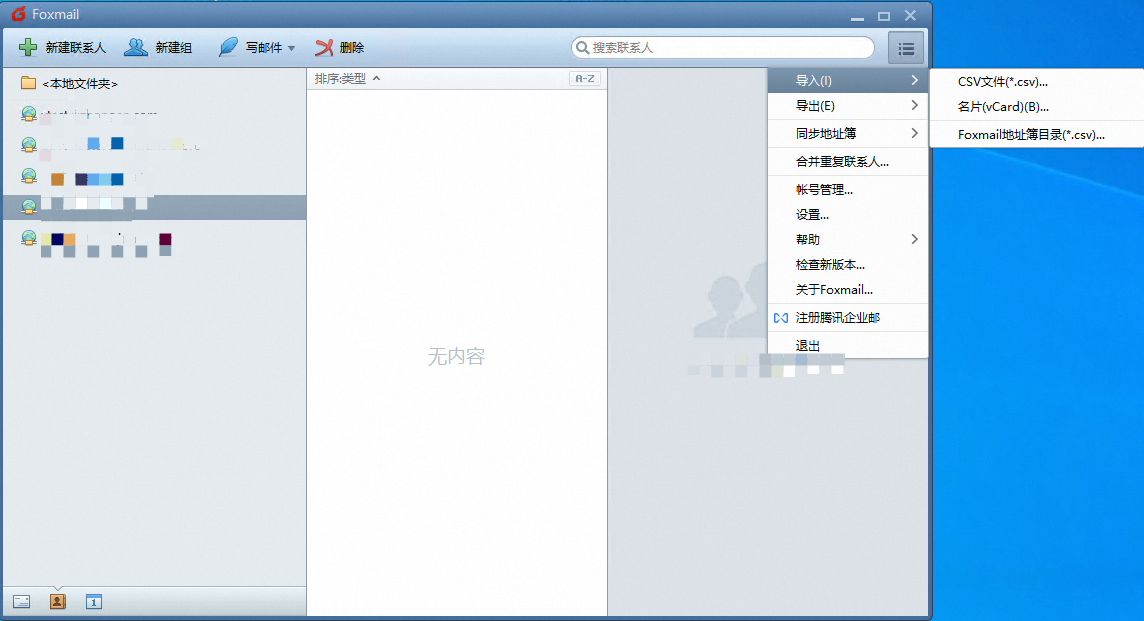Select 注册腾讯企业邮 menu item
This screenshot has height=621, width=1144.
pyautogui.click(x=848, y=317)
